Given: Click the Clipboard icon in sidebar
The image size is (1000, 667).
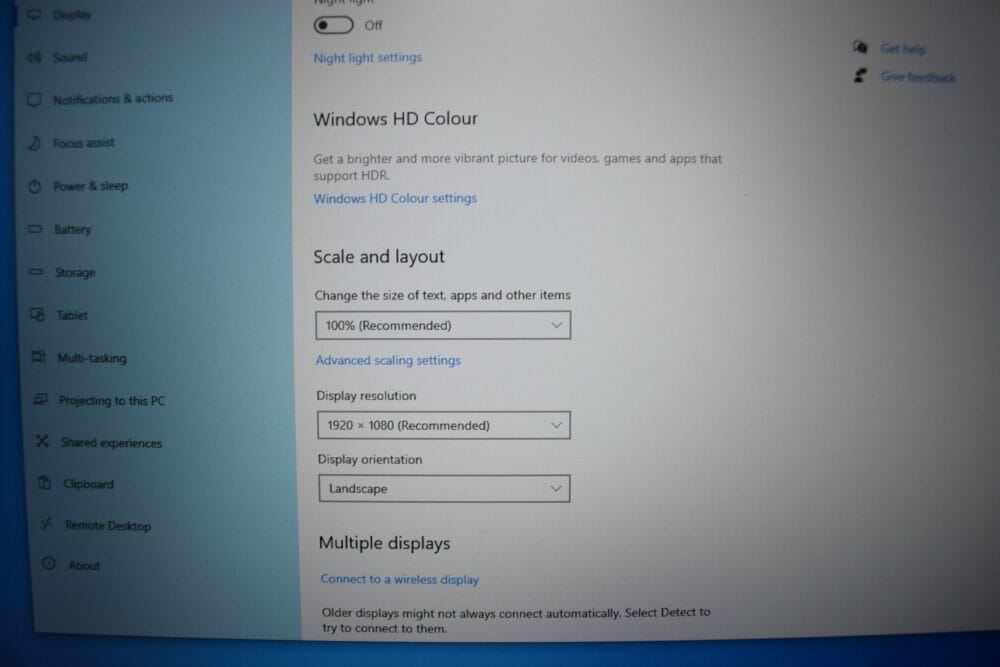Looking at the screenshot, I should 45,483.
